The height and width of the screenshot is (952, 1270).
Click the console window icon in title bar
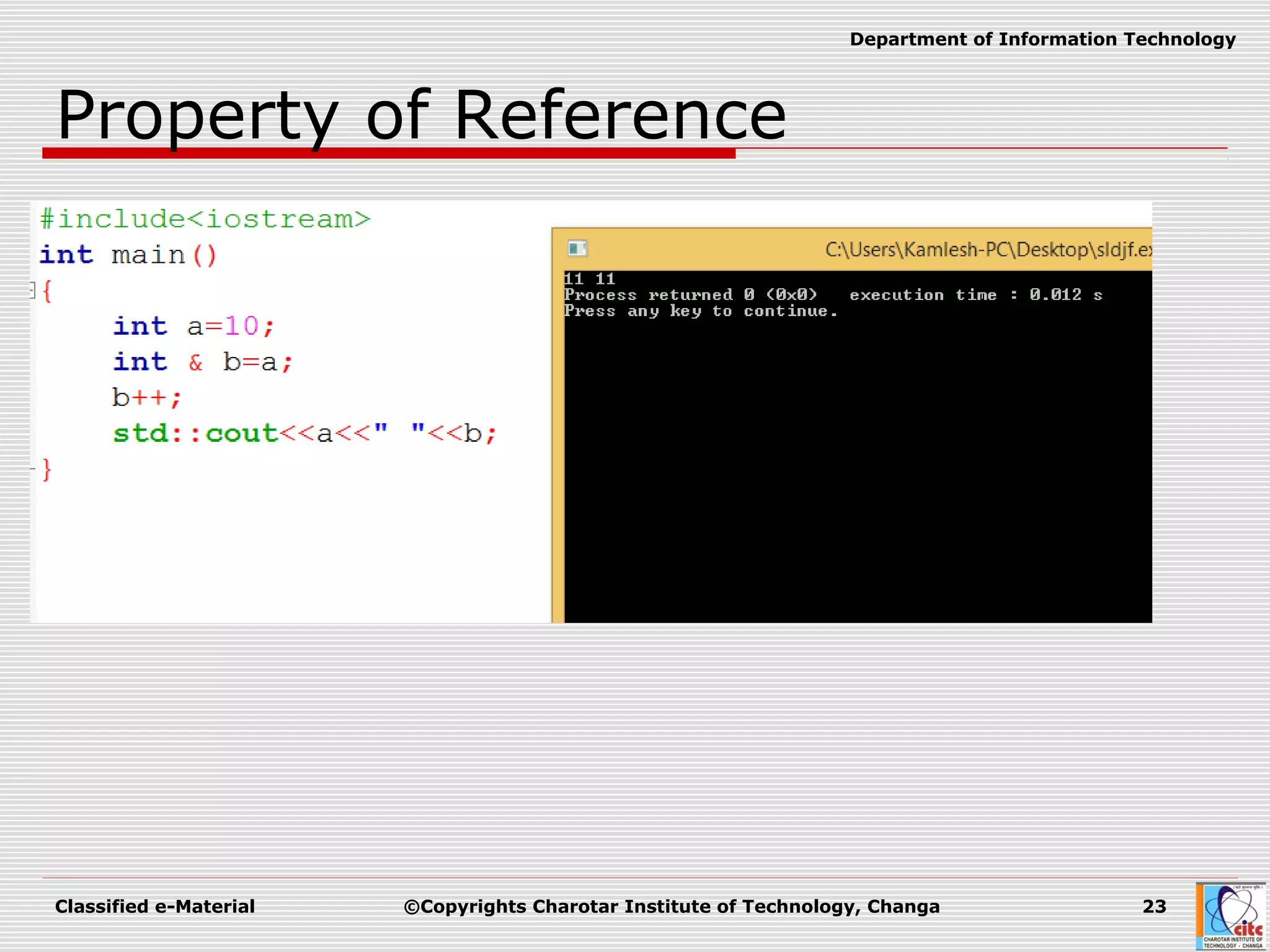(x=577, y=249)
